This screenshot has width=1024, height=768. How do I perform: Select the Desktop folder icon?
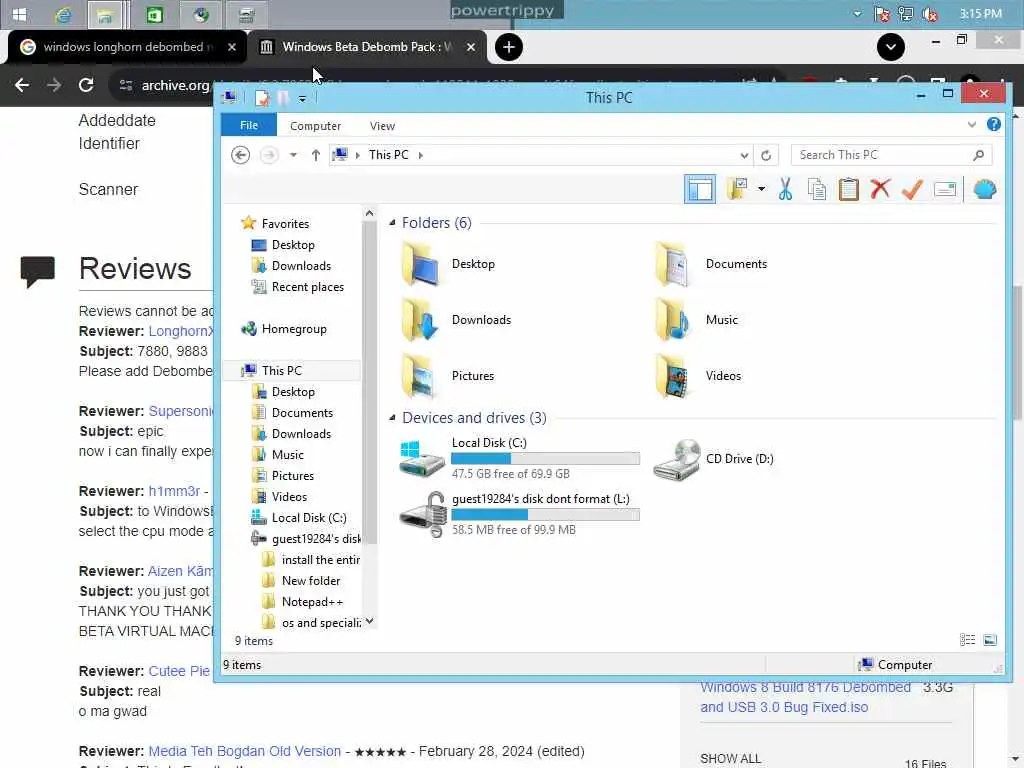click(419, 264)
